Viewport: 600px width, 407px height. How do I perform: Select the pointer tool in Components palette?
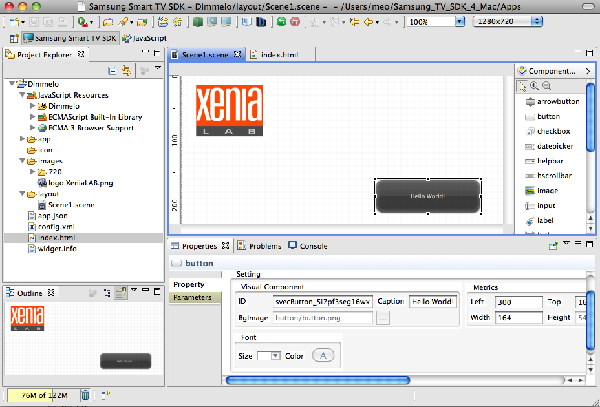[522, 86]
